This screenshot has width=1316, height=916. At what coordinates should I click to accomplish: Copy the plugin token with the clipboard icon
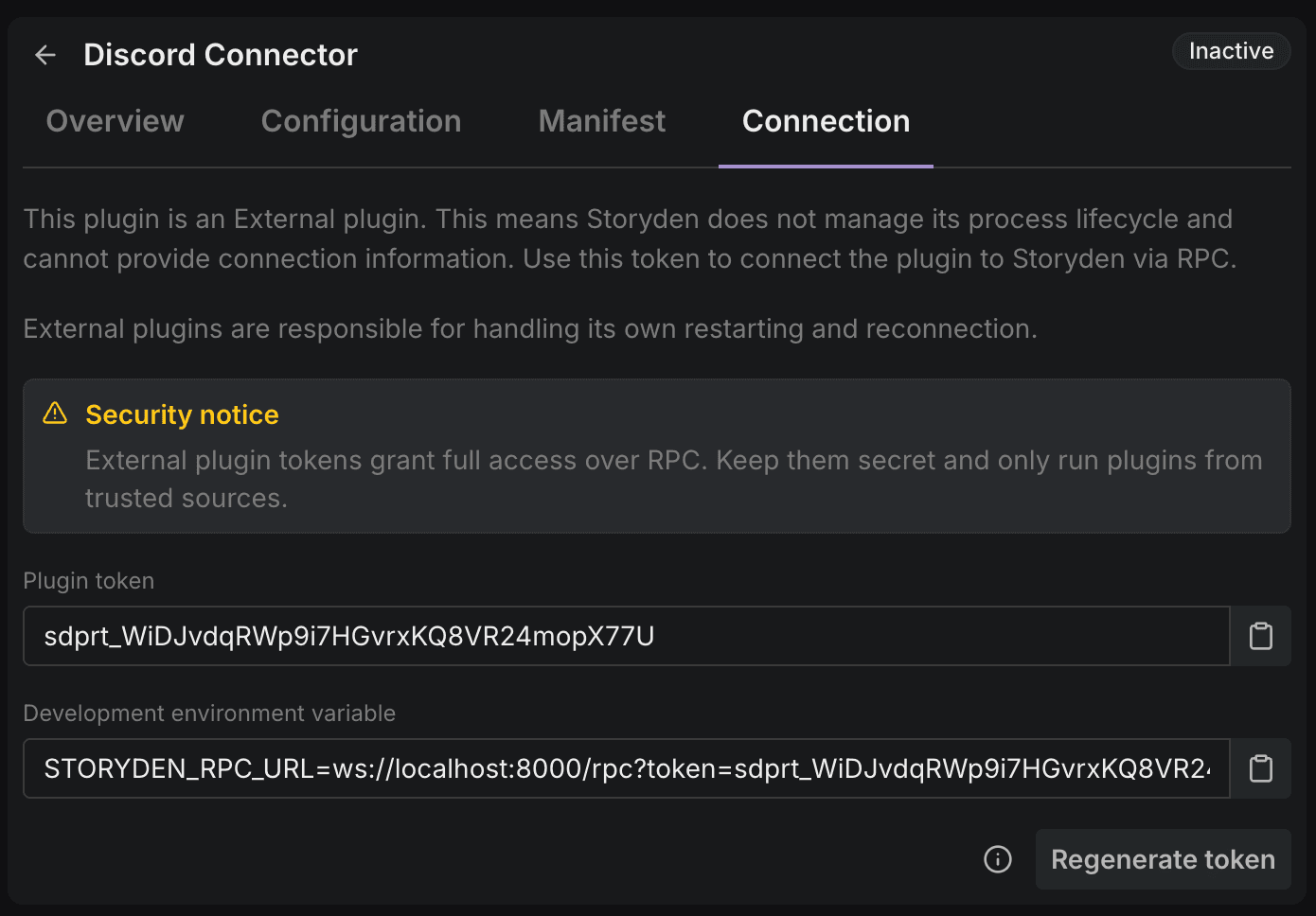(x=1260, y=635)
